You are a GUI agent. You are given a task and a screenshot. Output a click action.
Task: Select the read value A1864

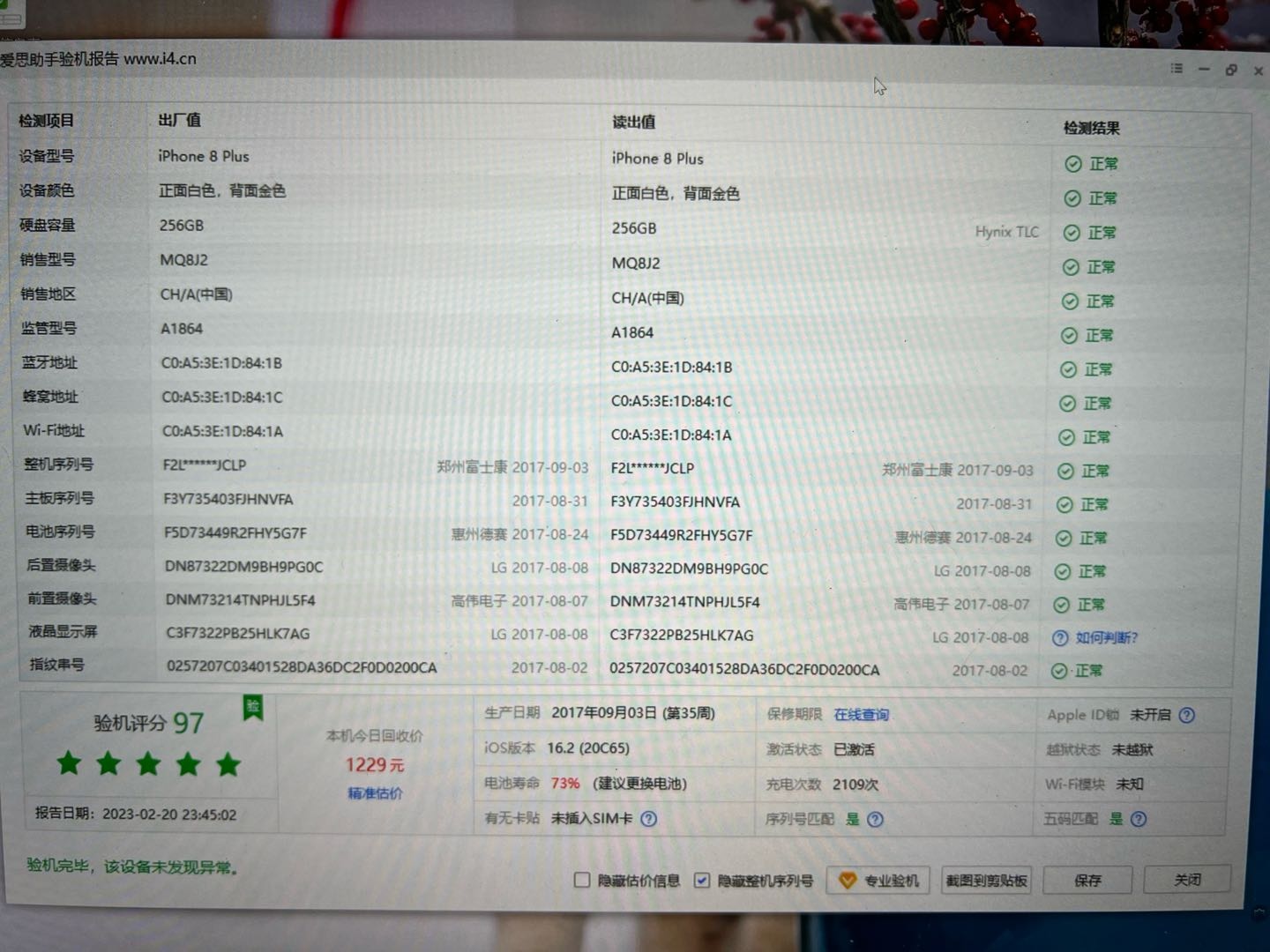(x=632, y=332)
